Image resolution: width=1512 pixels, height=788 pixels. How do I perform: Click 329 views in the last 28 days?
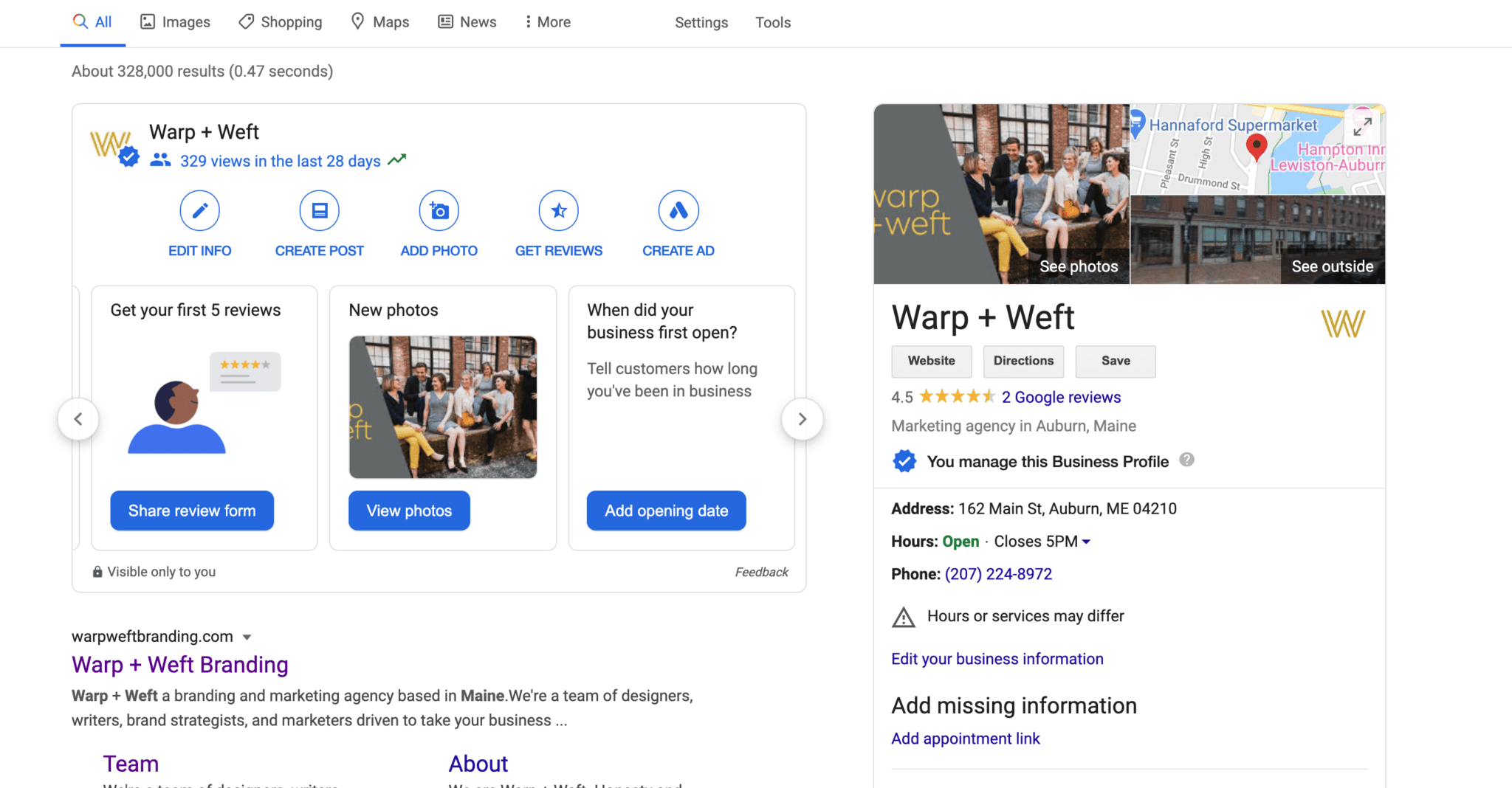pos(281,161)
